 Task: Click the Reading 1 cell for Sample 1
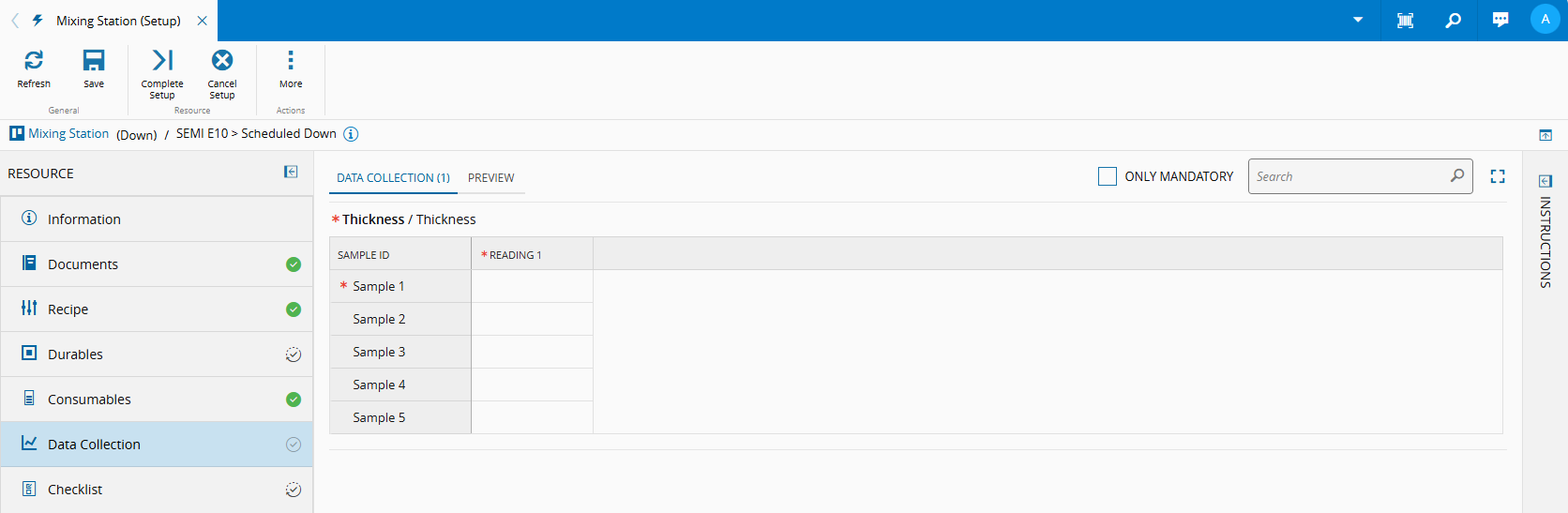(x=532, y=287)
